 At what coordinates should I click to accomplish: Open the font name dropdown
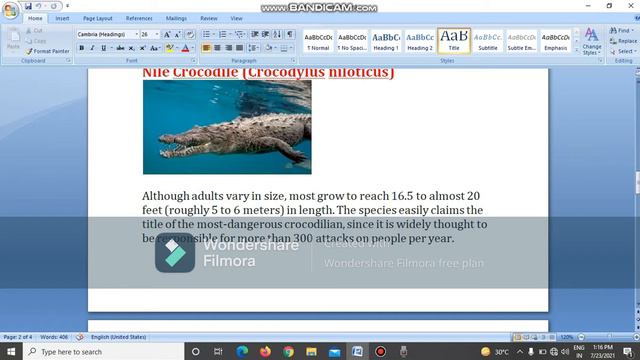(x=136, y=35)
